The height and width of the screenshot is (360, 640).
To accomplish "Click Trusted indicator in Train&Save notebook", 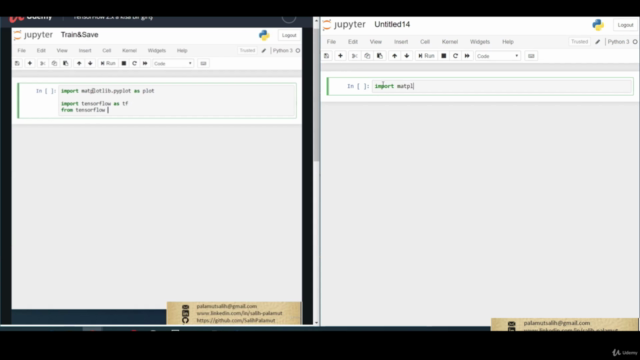I will click(247, 51).
